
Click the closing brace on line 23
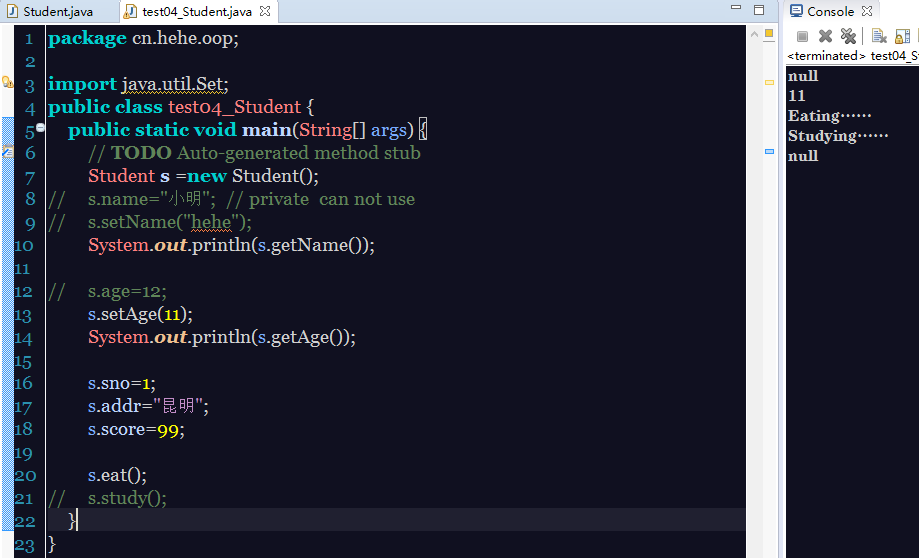click(x=52, y=544)
